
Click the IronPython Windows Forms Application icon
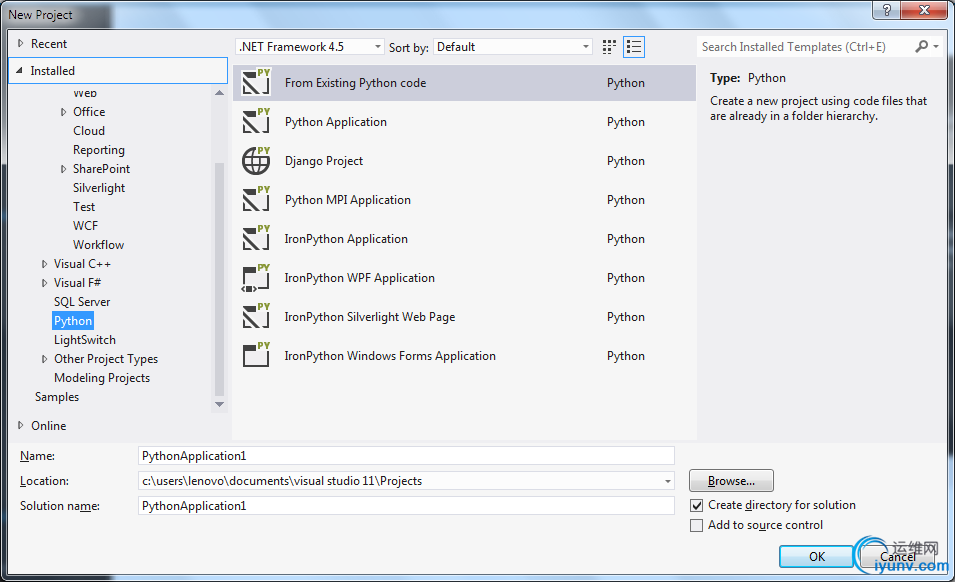click(x=256, y=356)
